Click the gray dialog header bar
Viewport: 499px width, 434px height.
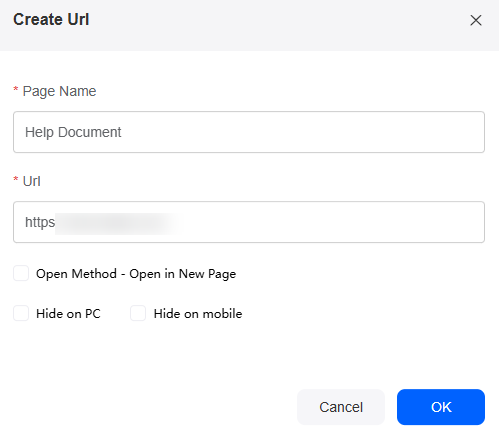pyautogui.click(x=249, y=25)
